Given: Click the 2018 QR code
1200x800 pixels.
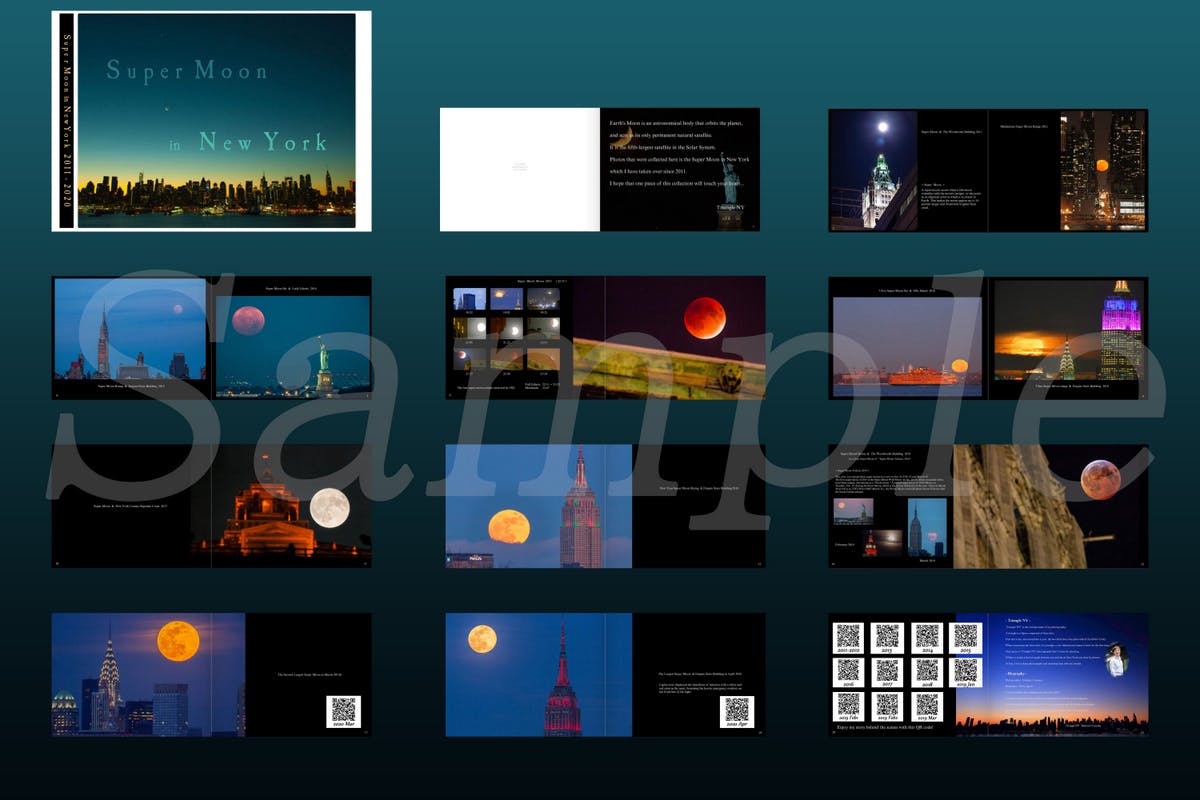Looking at the screenshot, I should tap(926, 671).
